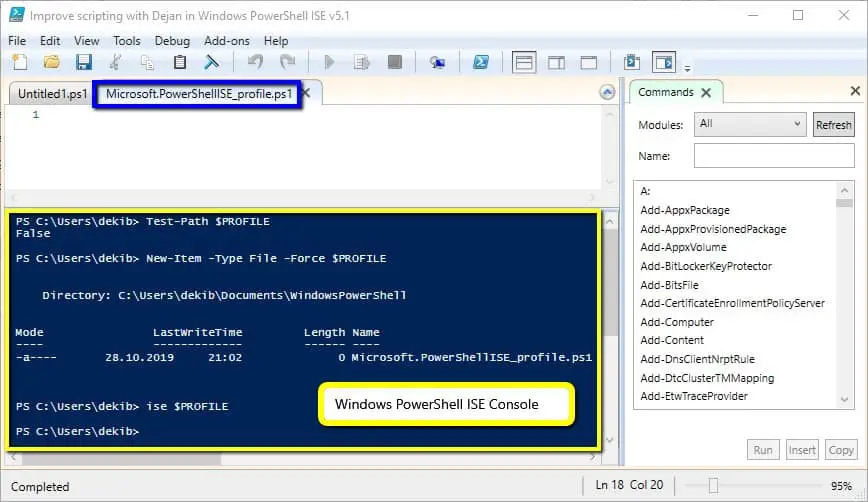This screenshot has width=868, height=502.
Task: Click the Cut scissors icon
Action: (116, 62)
